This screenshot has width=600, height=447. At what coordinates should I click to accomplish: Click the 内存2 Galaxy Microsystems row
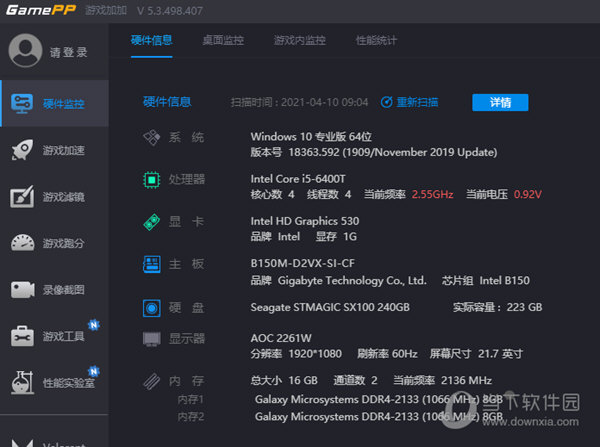tap(379, 416)
